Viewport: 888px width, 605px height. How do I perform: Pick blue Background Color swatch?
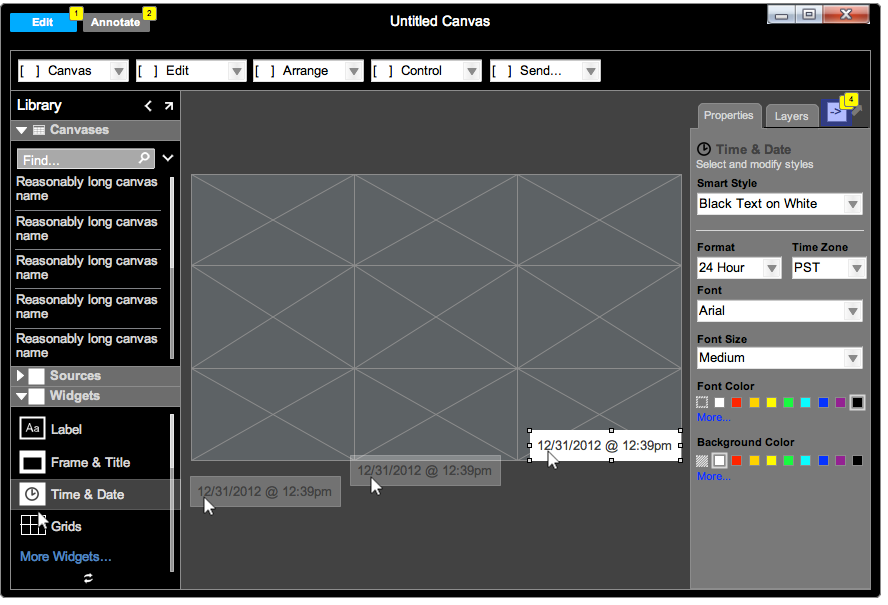(x=823, y=461)
